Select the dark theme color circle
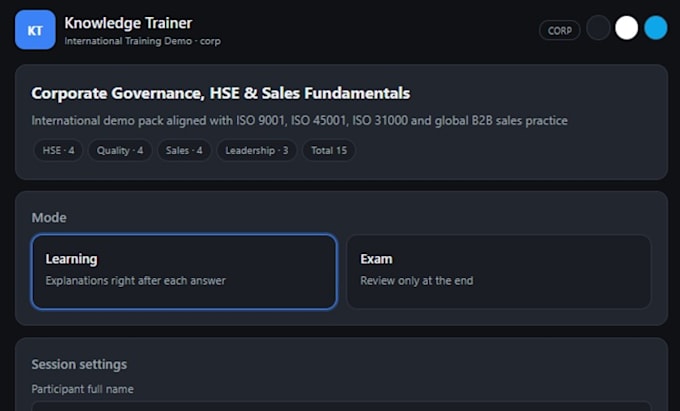This screenshot has height=411, width=680. pos(598,28)
